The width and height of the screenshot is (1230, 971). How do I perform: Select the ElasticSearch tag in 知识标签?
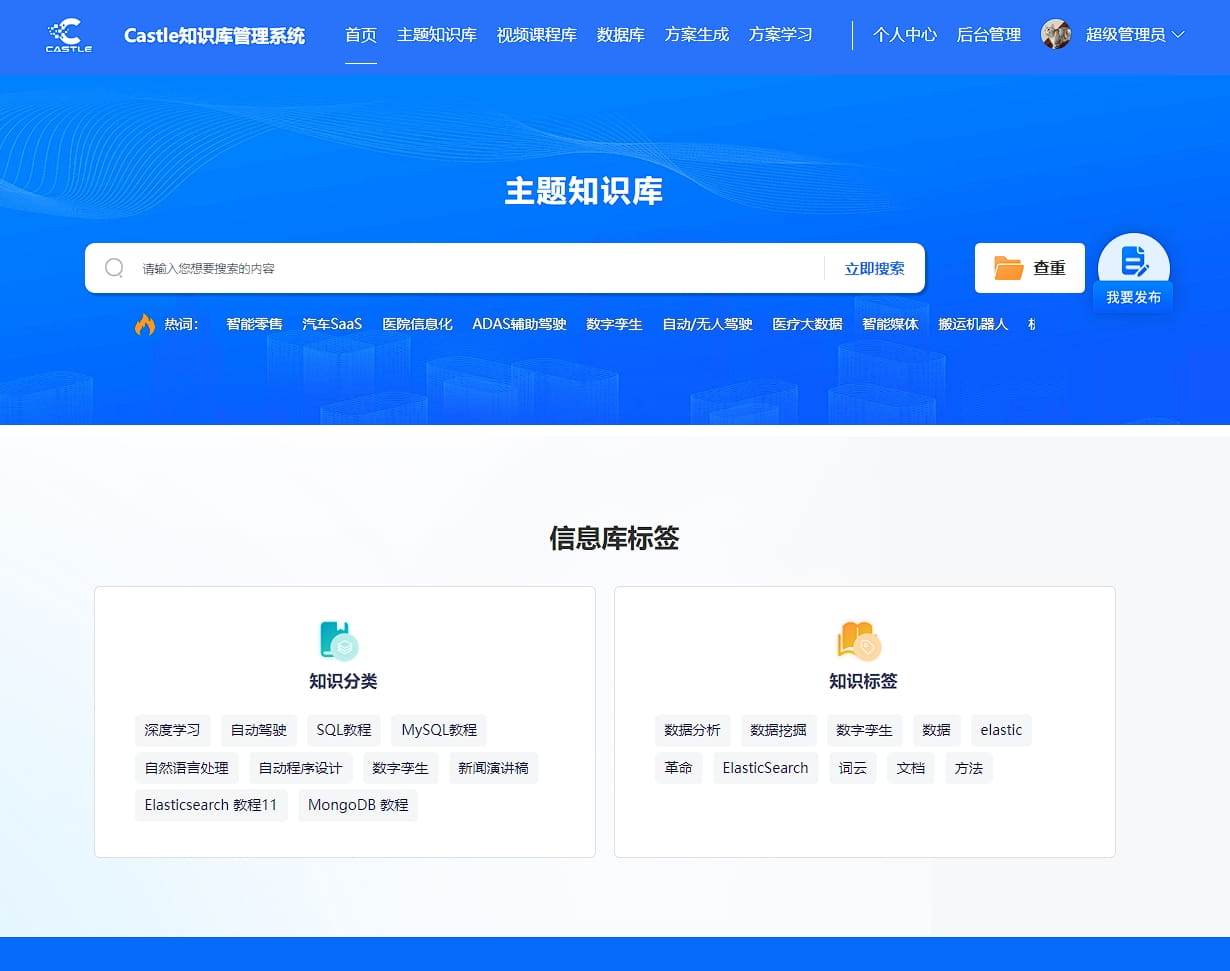point(765,767)
